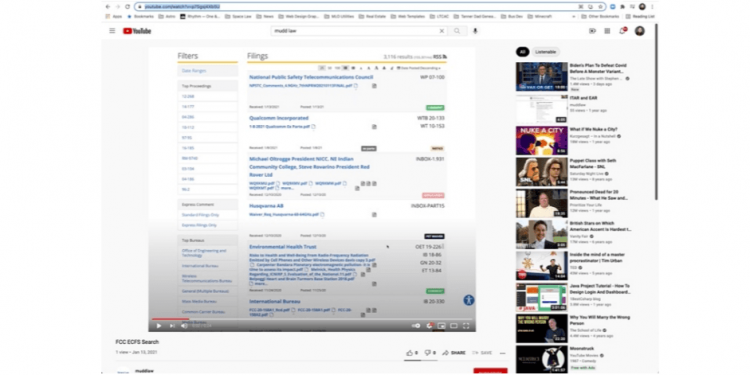Open 'Inside the mind of a master procrastinator'
Image resolution: width=750 pixels, height=375 pixels.
pos(541,266)
